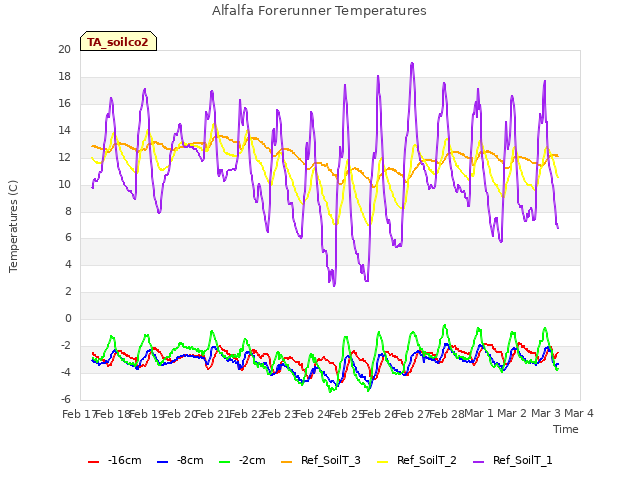
Task: Toggle the -2cm legend entry
Action: pos(242,460)
